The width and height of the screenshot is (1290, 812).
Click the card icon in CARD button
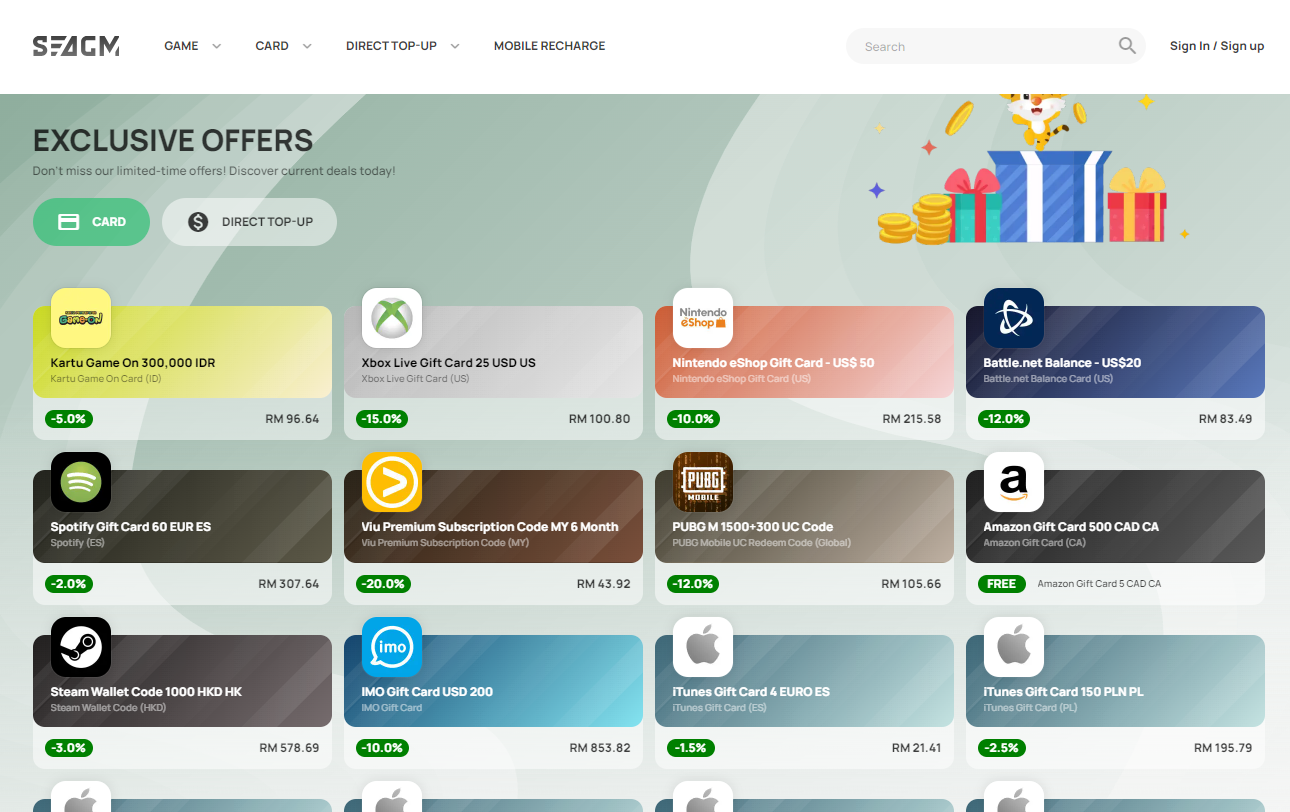point(69,222)
